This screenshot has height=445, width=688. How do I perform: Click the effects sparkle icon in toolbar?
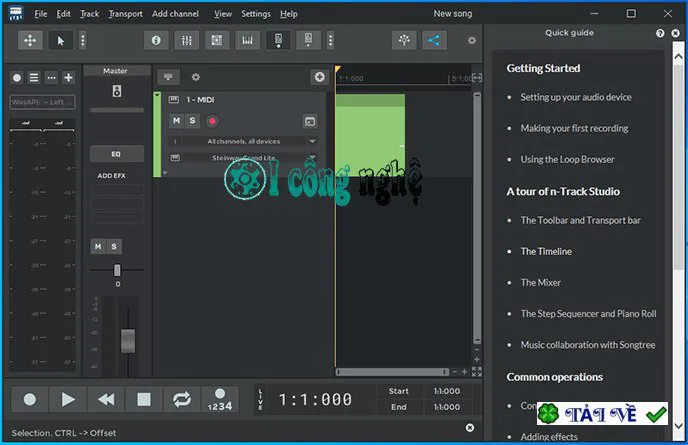pos(404,40)
